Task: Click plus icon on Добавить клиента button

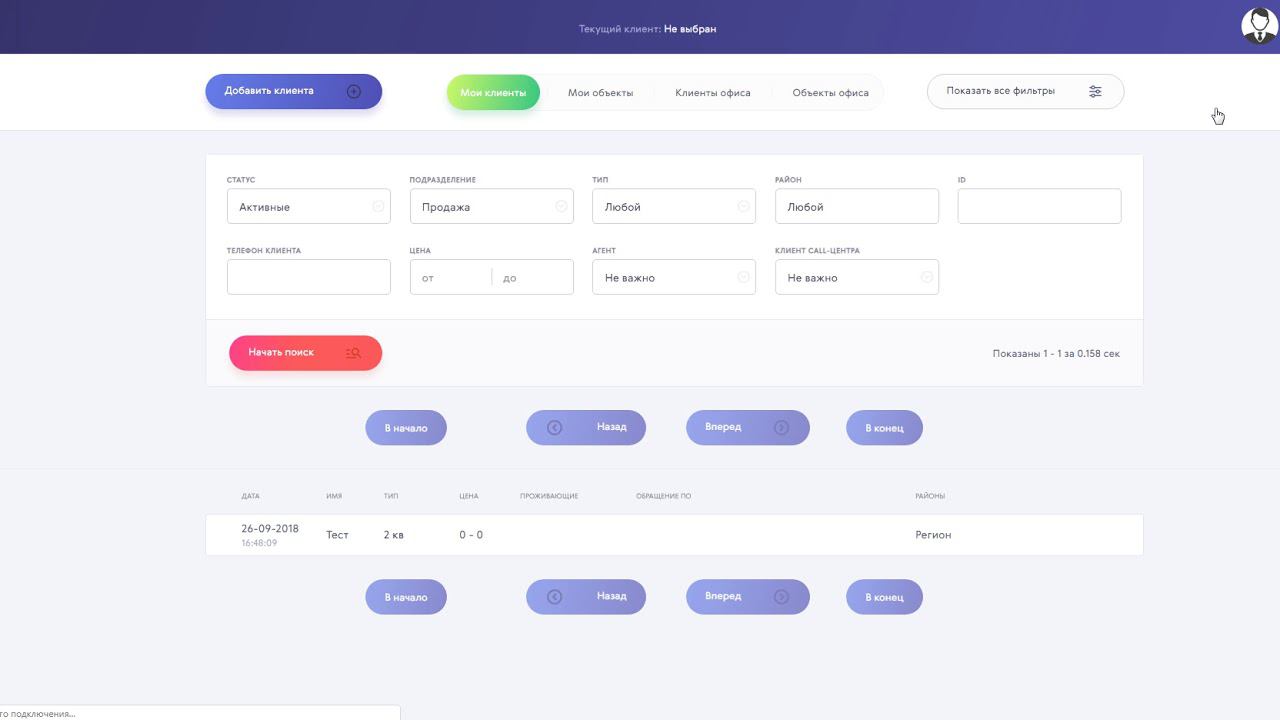Action: click(354, 91)
